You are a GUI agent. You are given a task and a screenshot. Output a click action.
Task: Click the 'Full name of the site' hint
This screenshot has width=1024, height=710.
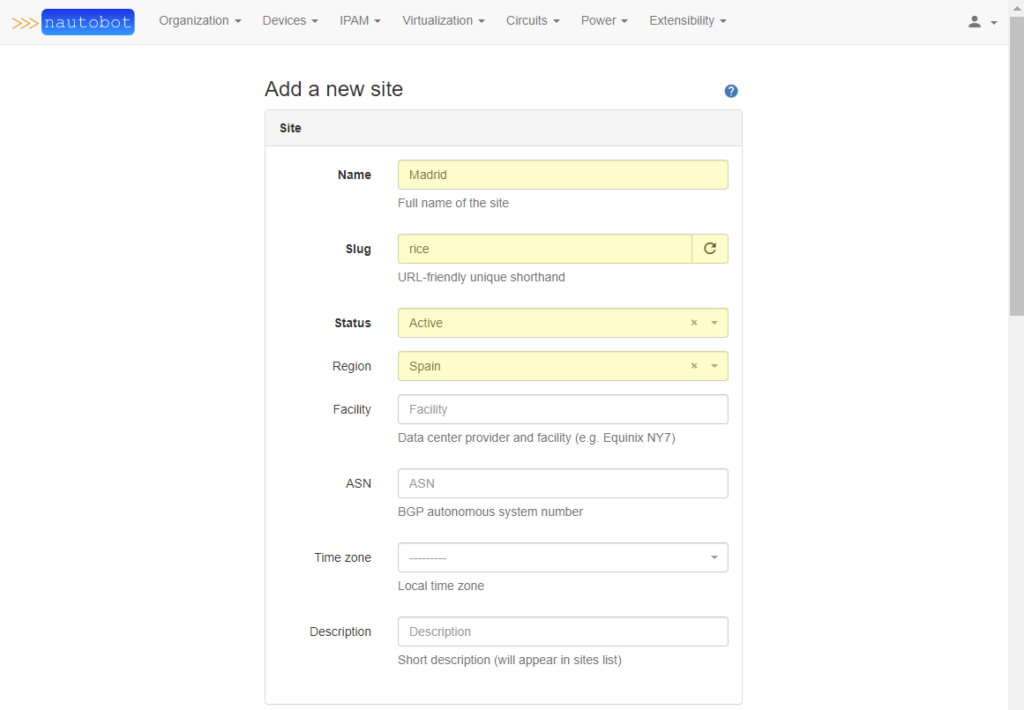pos(453,203)
